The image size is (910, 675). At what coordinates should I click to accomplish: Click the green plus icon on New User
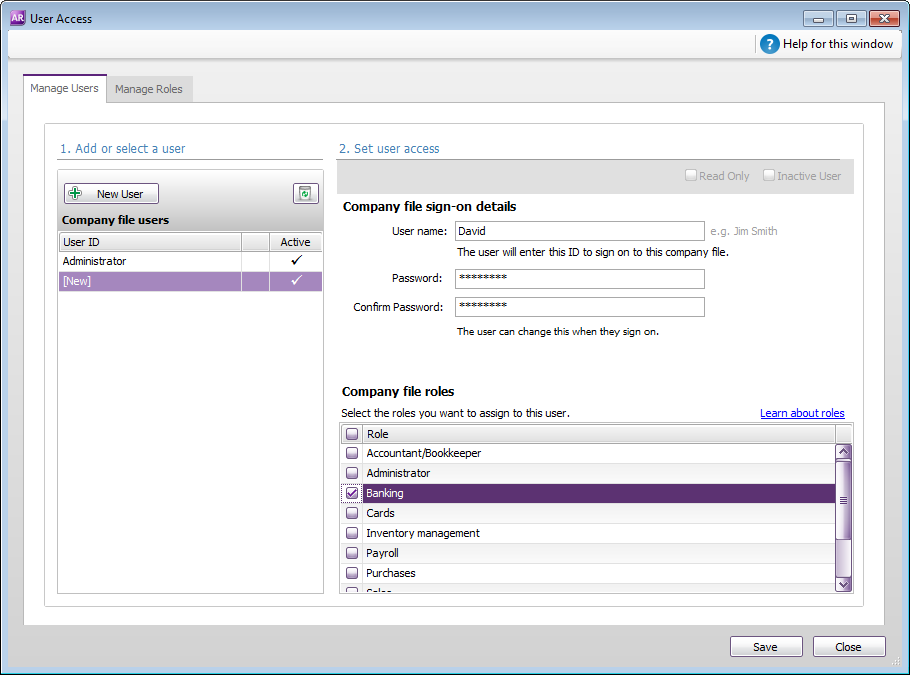coord(75,193)
